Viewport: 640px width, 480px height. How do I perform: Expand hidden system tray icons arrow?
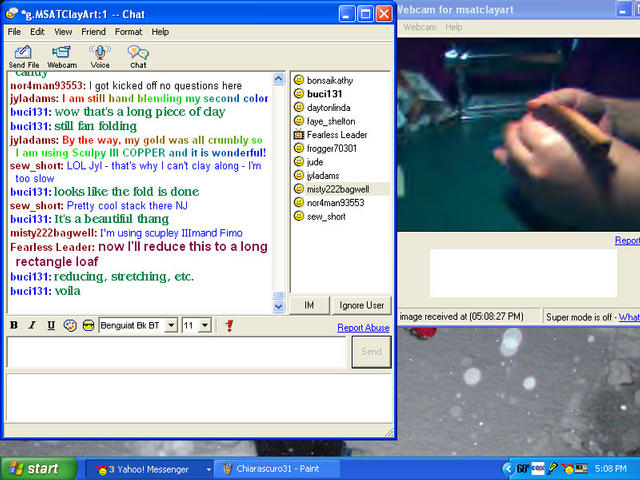[508, 469]
